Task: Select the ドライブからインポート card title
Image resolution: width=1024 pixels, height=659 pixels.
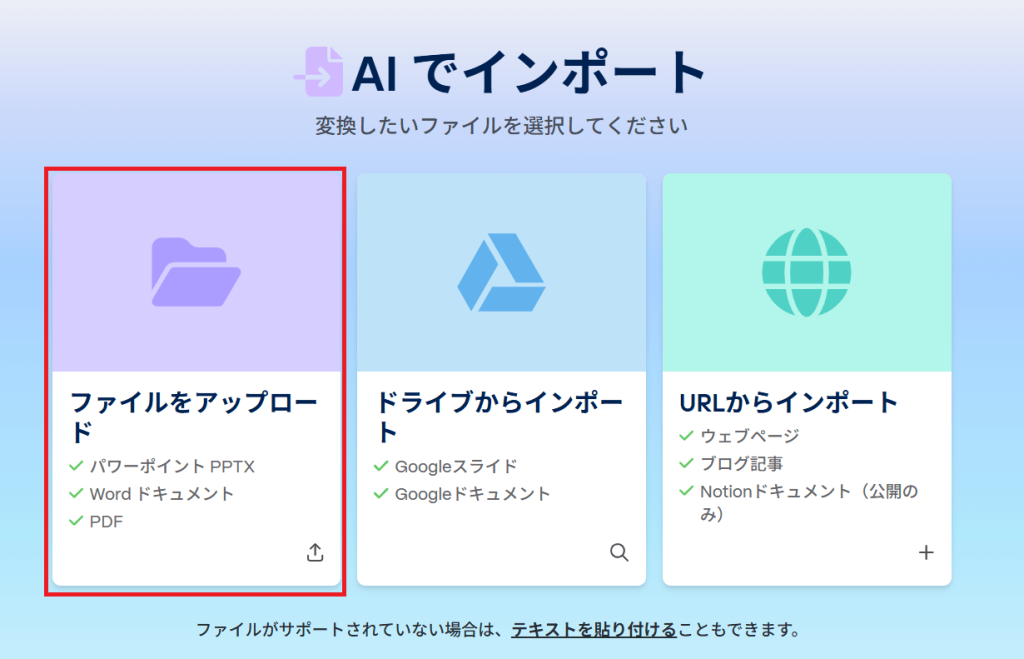Action: [500, 417]
